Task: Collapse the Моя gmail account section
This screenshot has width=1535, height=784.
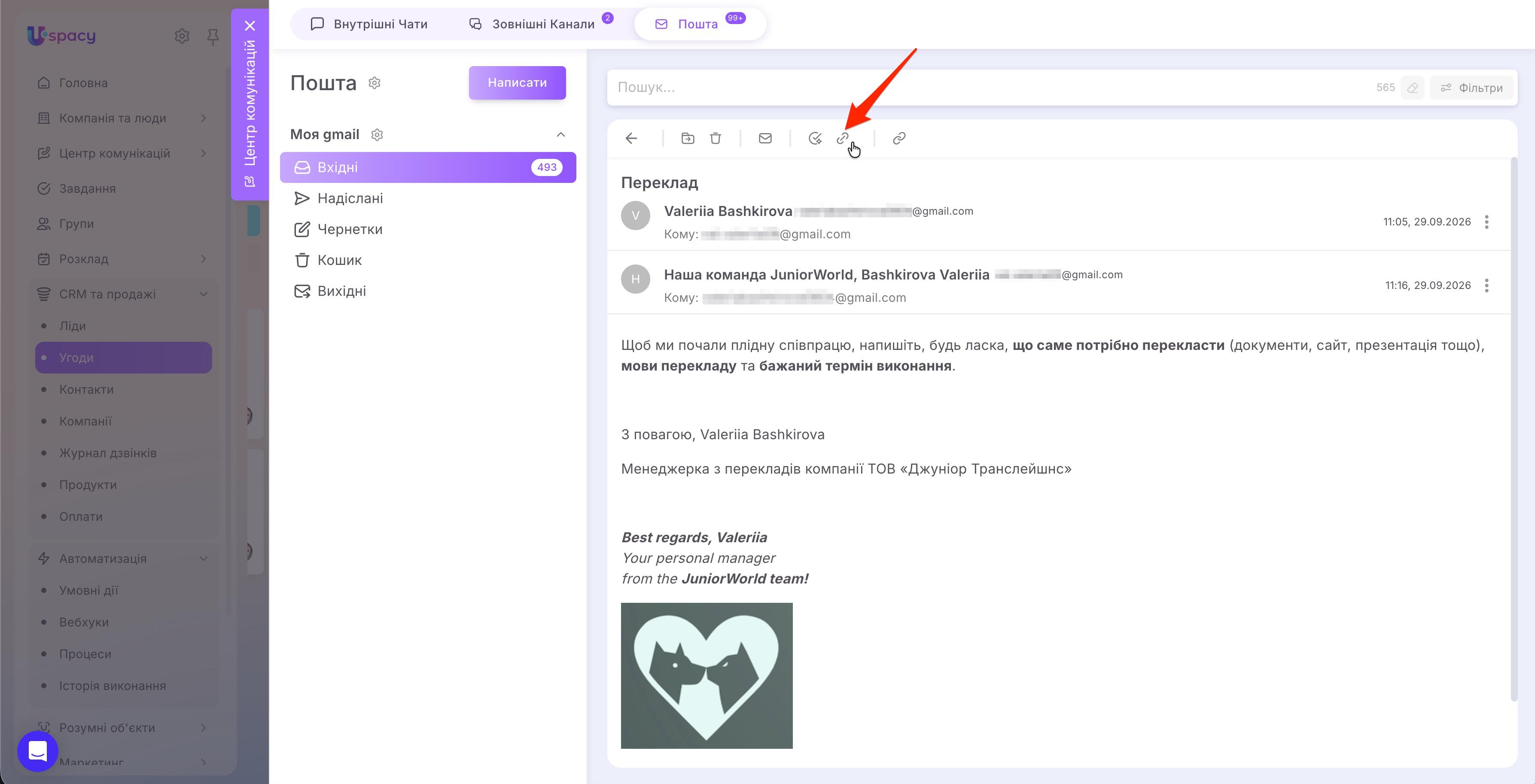Action: 561,135
